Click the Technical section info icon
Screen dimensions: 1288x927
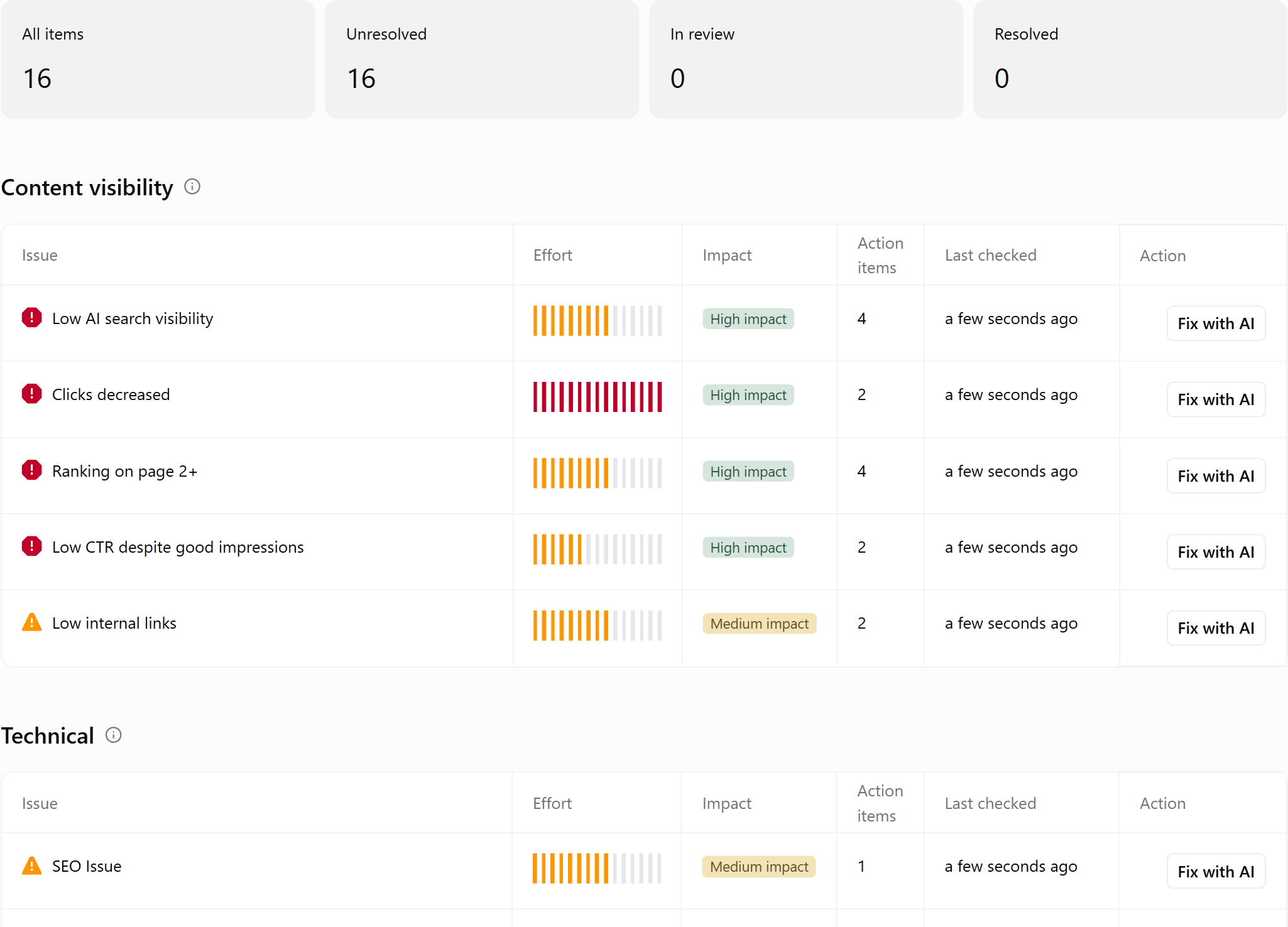tap(114, 735)
